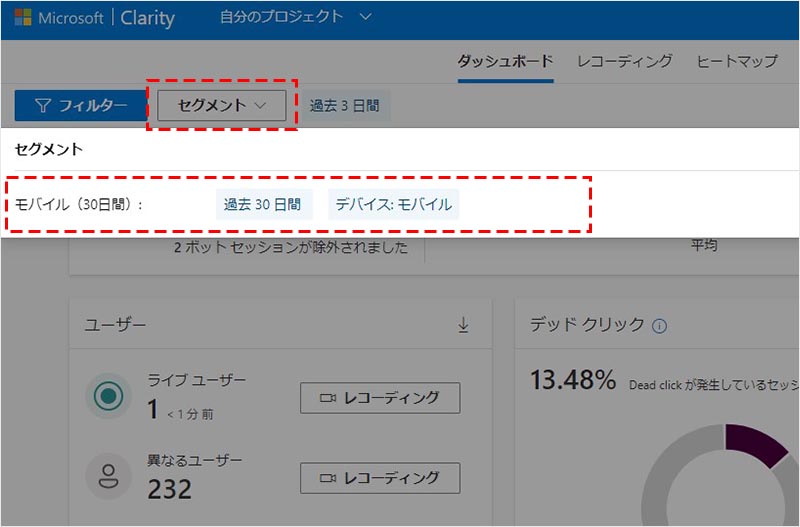Click the 過去 30 日間 segment chip
This screenshot has height=527, width=800.
(x=262, y=204)
